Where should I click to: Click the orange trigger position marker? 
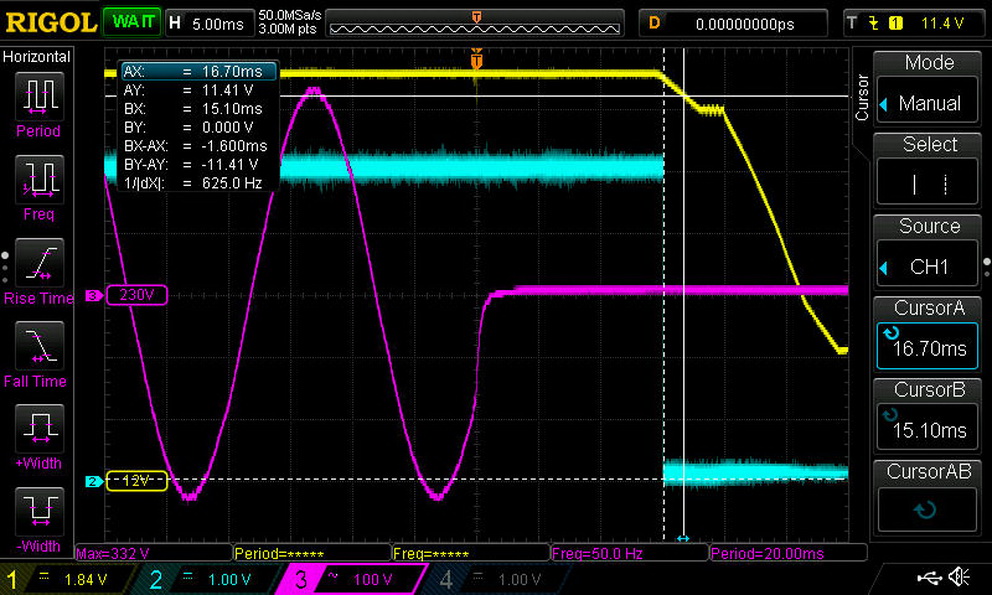pyautogui.click(x=476, y=60)
